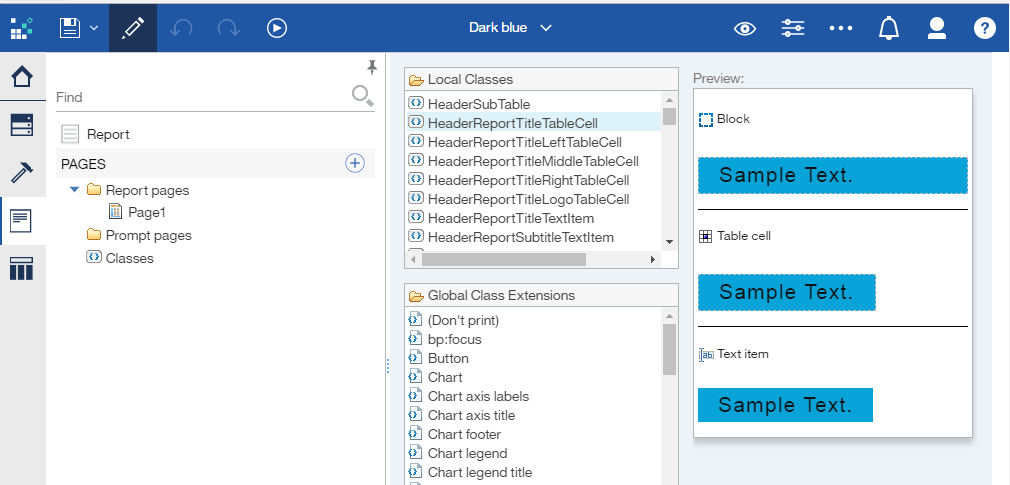
Task: Add a page with the plus button
Action: (355, 163)
